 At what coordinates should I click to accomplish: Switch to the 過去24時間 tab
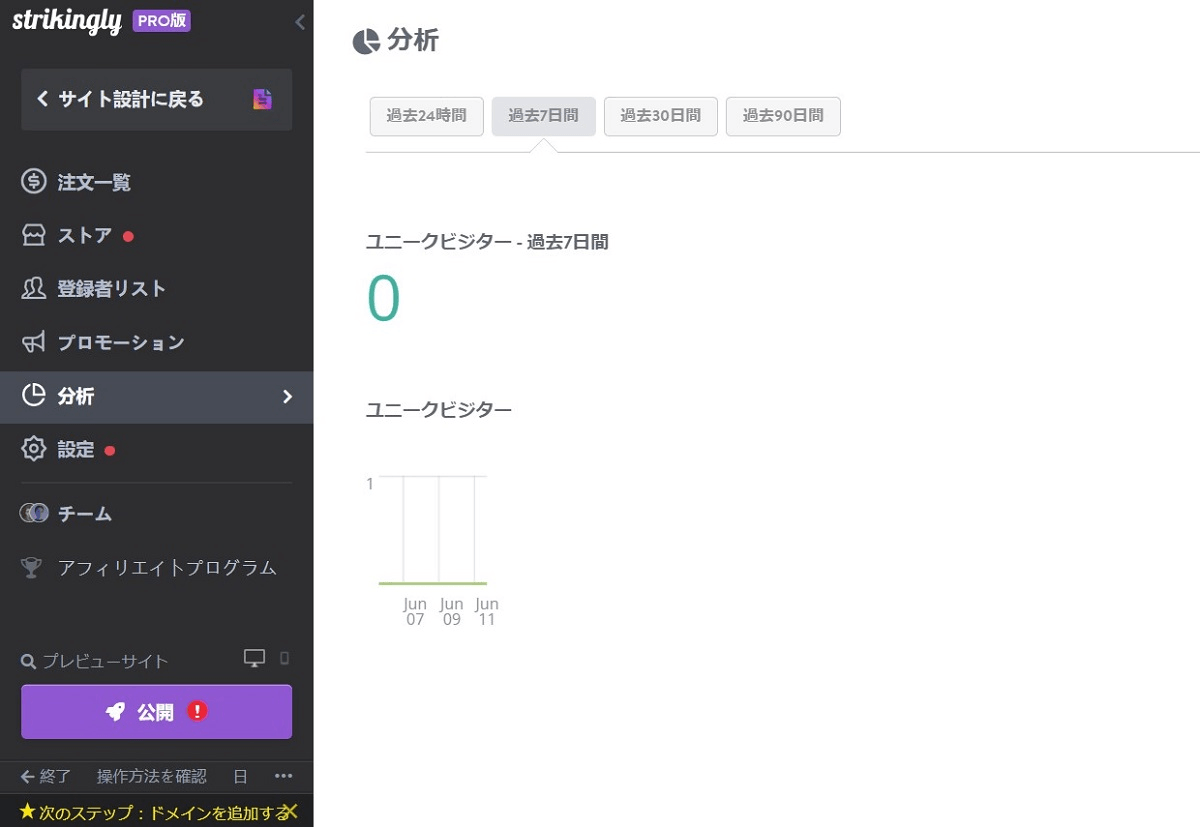[x=426, y=116]
